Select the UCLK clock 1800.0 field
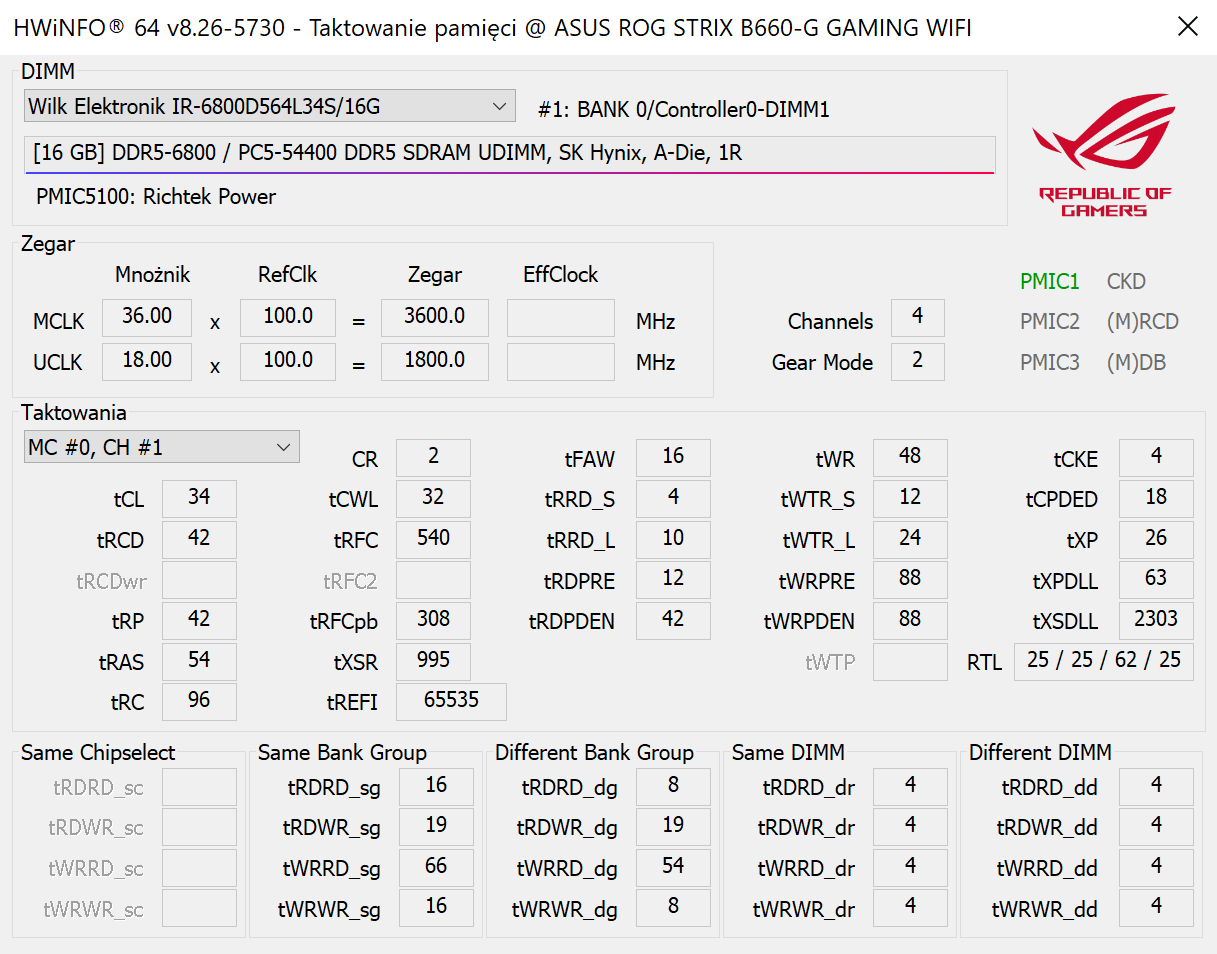1217x954 pixels. (434, 361)
